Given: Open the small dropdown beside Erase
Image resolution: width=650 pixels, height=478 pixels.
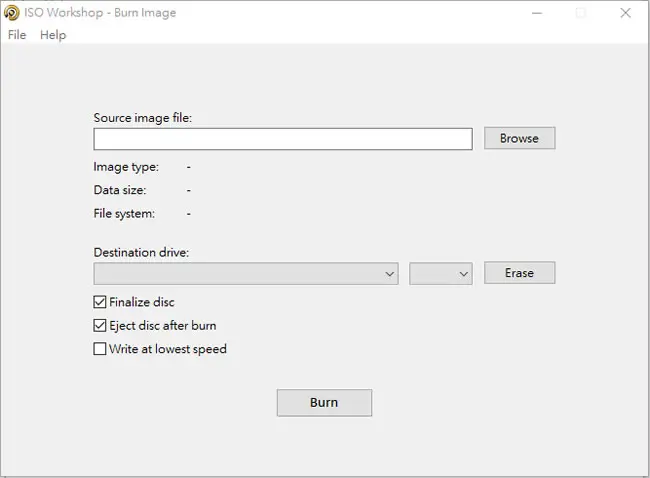Looking at the screenshot, I should coord(441,274).
